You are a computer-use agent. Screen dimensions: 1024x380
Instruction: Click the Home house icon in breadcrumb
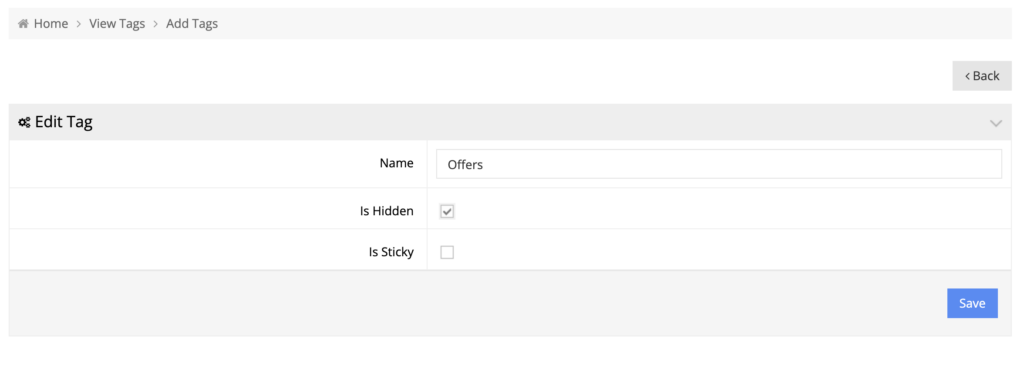[23, 24]
